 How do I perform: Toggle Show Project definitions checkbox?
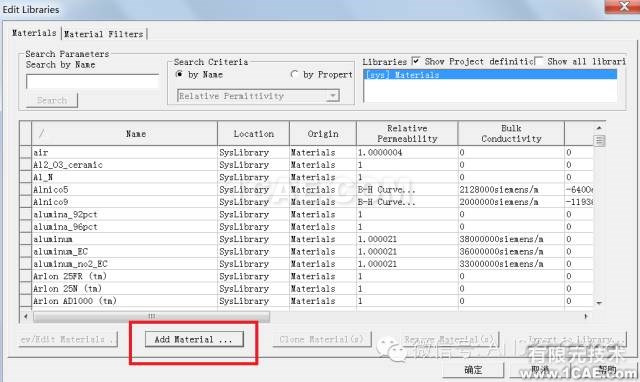[x=416, y=61]
